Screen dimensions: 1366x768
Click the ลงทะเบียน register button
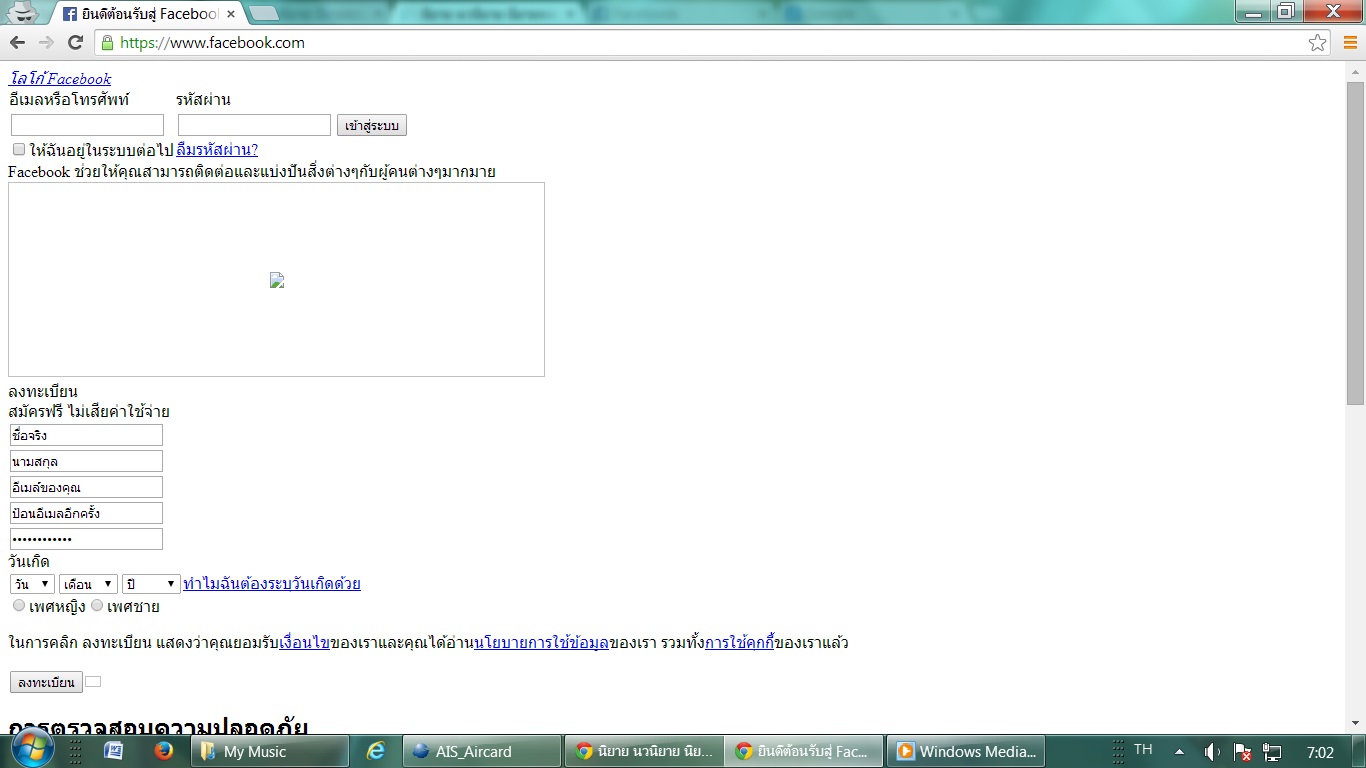(46, 682)
